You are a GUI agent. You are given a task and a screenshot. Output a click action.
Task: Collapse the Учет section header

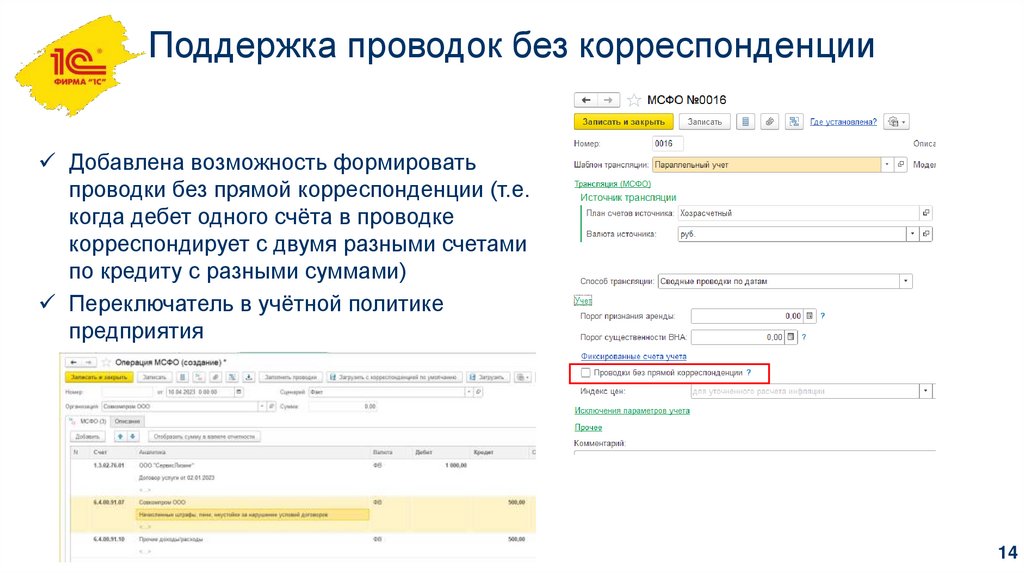click(x=583, y=300)
